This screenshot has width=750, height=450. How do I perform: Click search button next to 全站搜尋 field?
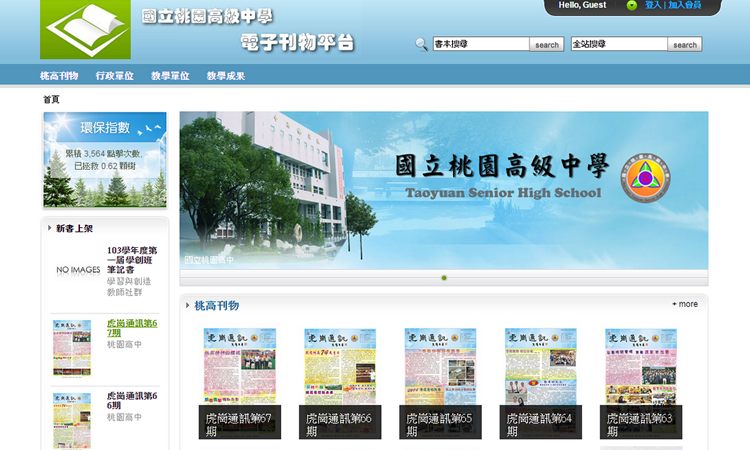685,44
